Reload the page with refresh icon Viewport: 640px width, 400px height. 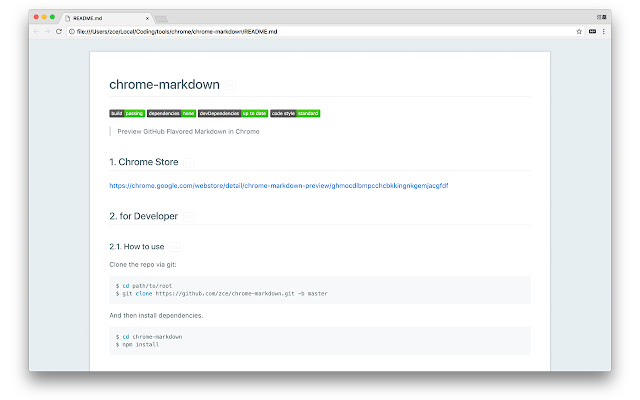[59, 31]
